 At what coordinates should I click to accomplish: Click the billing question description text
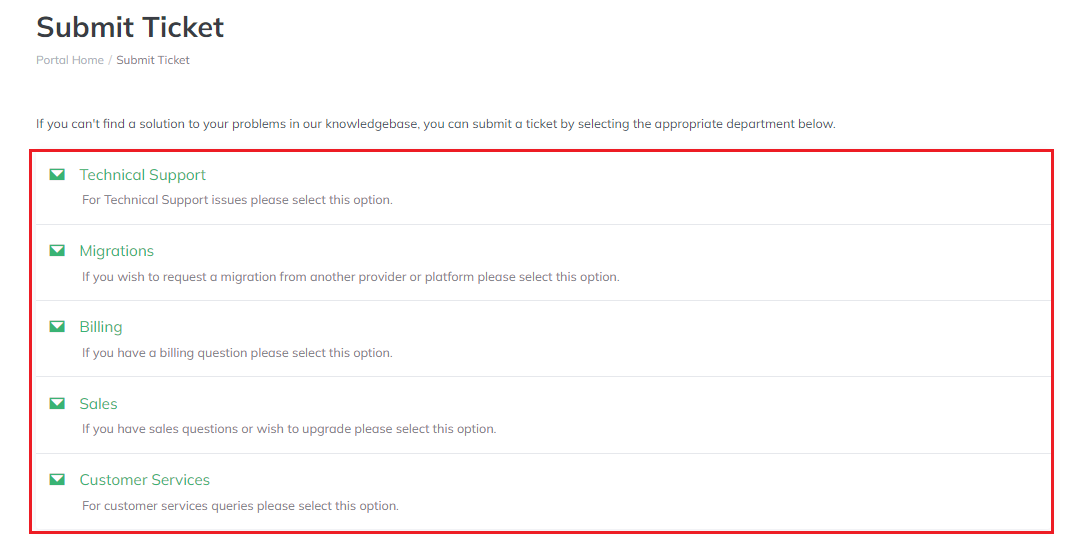point(237,353)
